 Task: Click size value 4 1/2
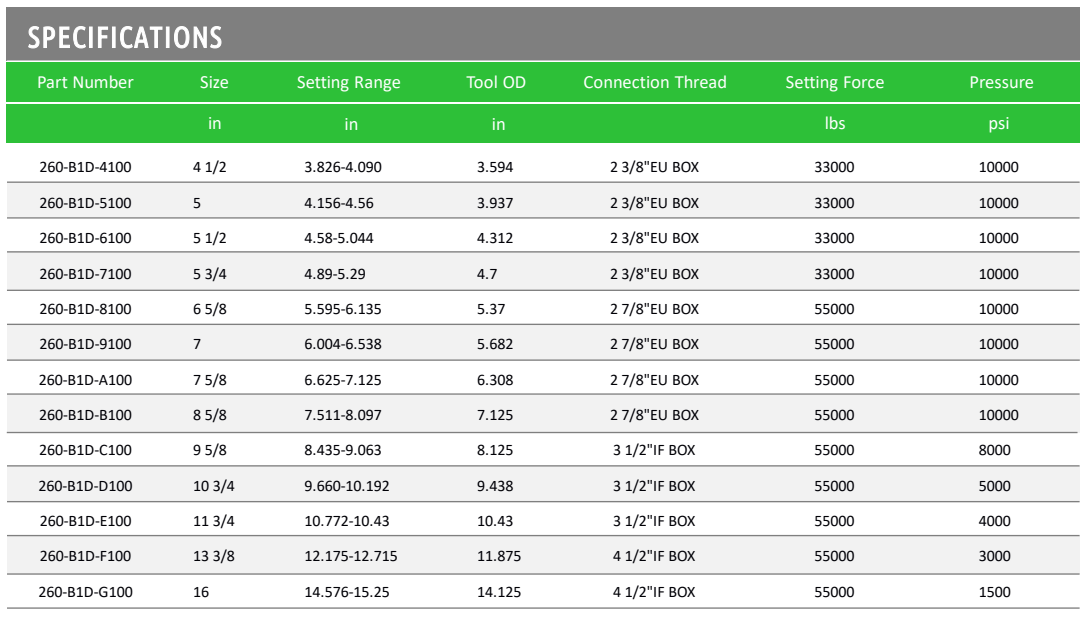210,167
